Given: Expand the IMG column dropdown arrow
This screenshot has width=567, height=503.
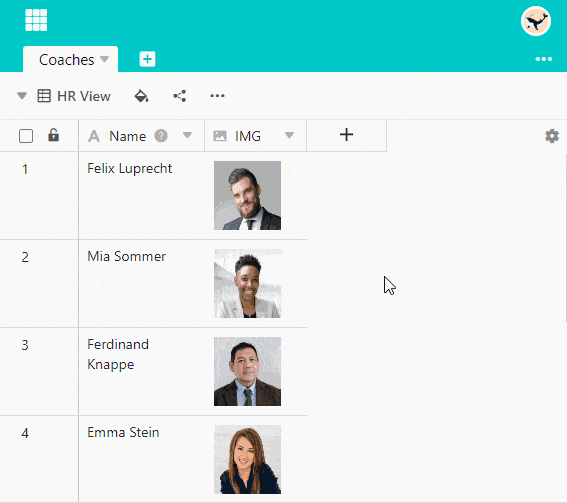Looking at the screenshot, I should [289, 135].
